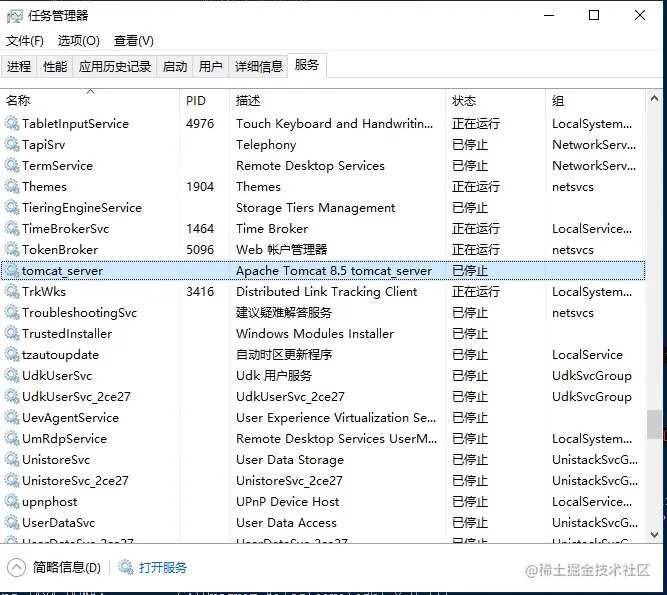Click the gear icon beside UnistoreSvc

point(12,459)
